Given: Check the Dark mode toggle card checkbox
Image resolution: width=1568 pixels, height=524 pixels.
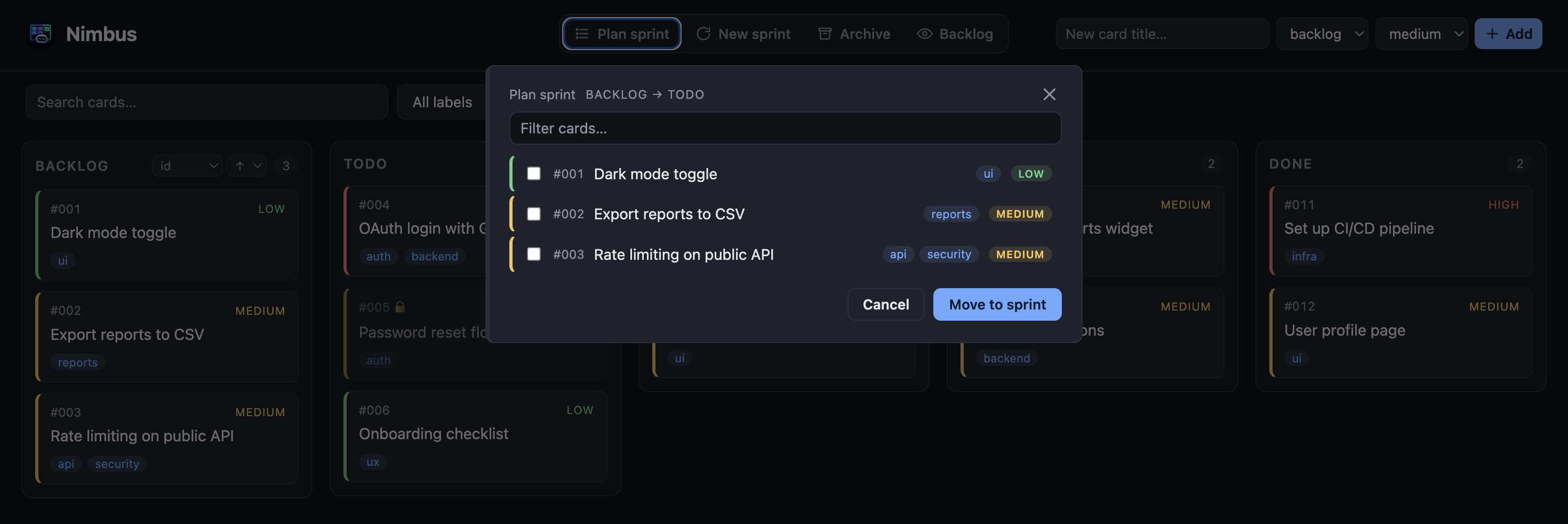Looking at the screenshot, I should click(534, 173).
